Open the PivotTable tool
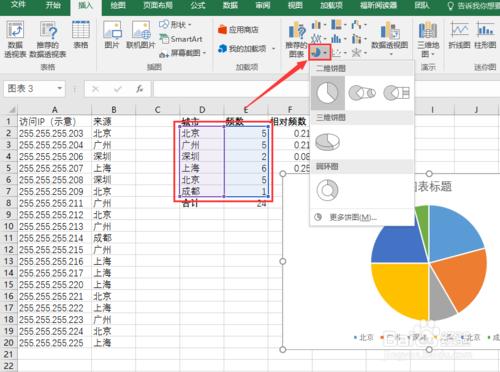 pyautogui.click(x=15, y=39)
